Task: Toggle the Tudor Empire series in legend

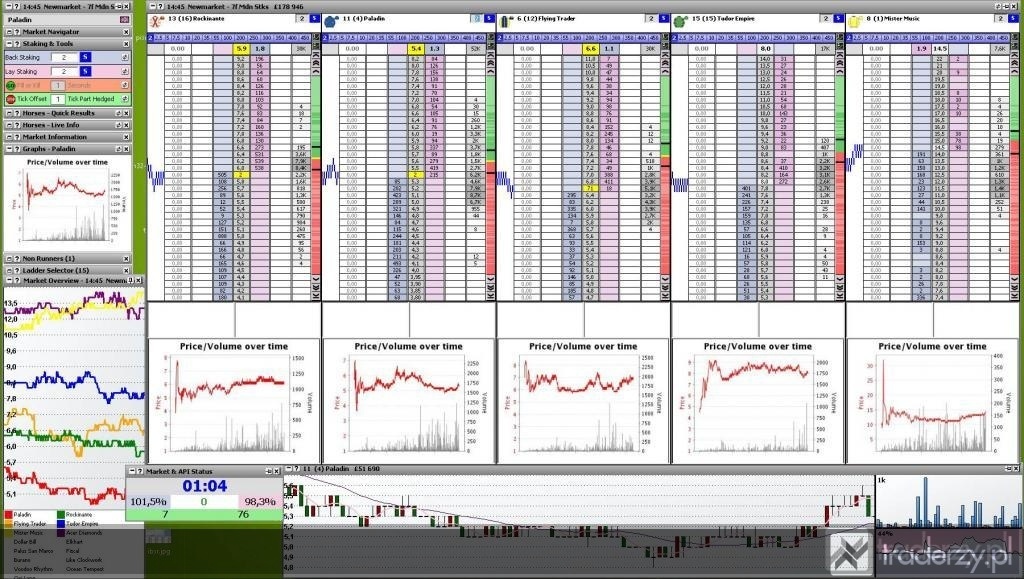Action: [61, 524]
